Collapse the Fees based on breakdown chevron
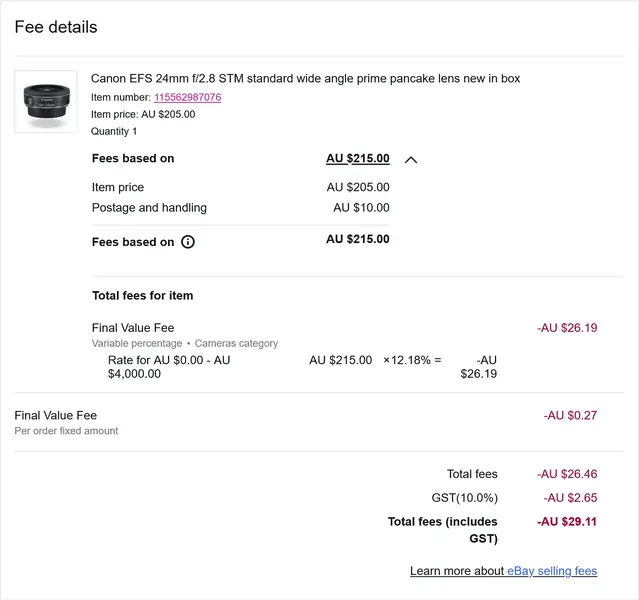The image size is (639, 600). click(411, 159)
